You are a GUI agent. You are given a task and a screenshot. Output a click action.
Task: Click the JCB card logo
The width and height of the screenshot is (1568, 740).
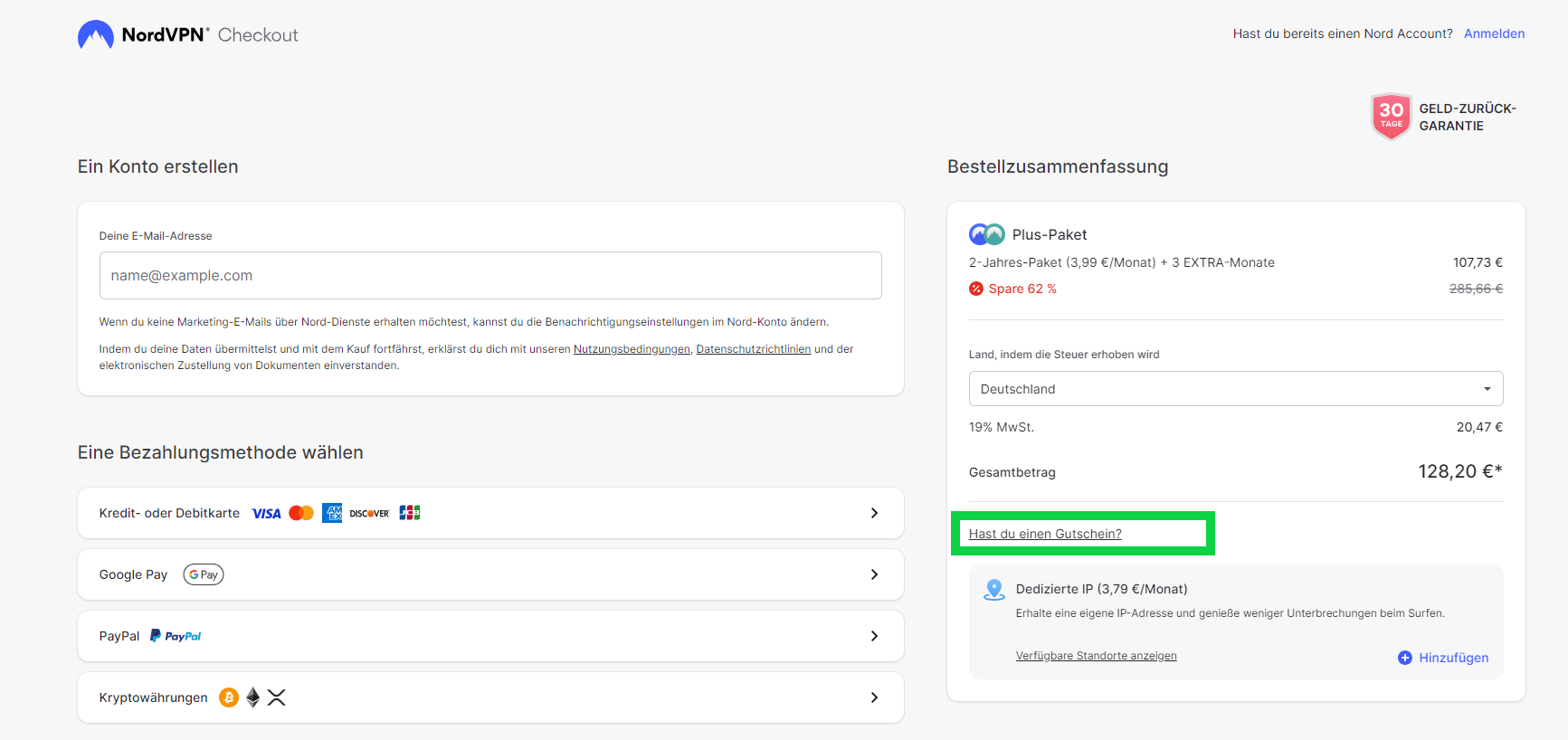click(410, 513)
